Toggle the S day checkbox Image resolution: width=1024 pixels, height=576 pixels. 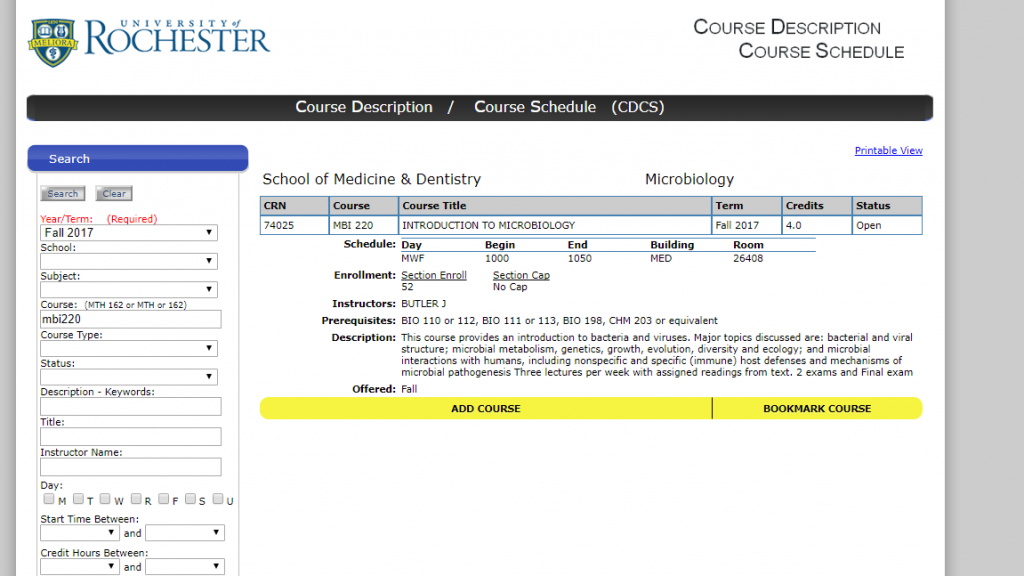coord(190,499)
